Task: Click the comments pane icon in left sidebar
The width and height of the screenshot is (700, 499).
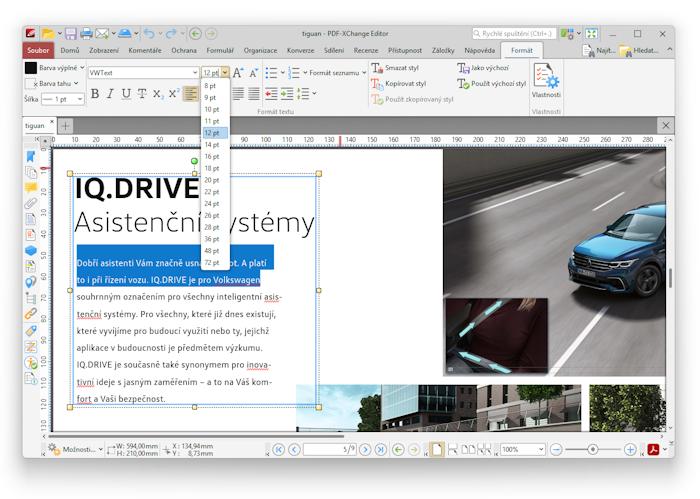Action: tap(31, 187)
